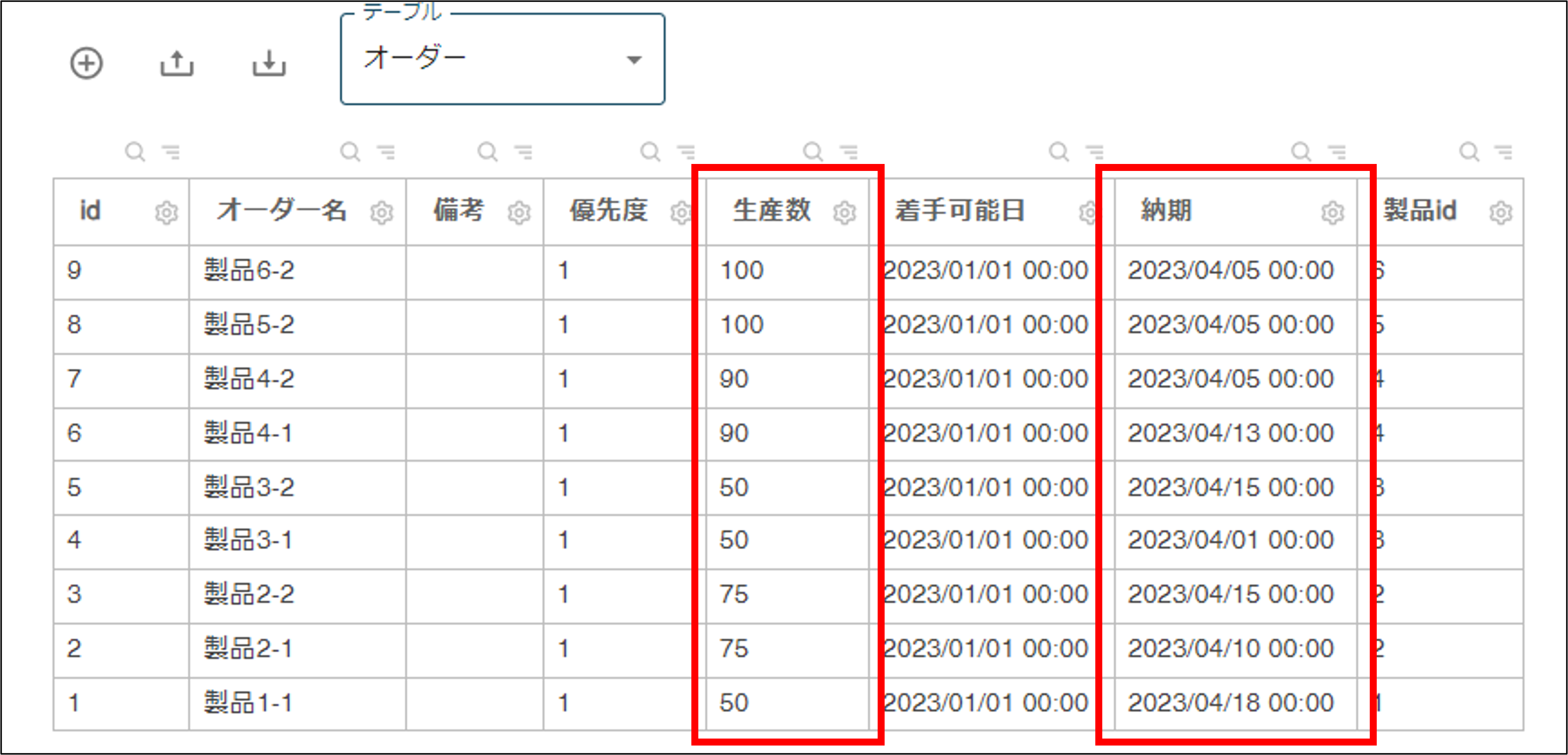The height and width of the screenshot is (755, 1568).
Task: Select the 製品4-1 order name cell
Action: (x=298, y=434)
